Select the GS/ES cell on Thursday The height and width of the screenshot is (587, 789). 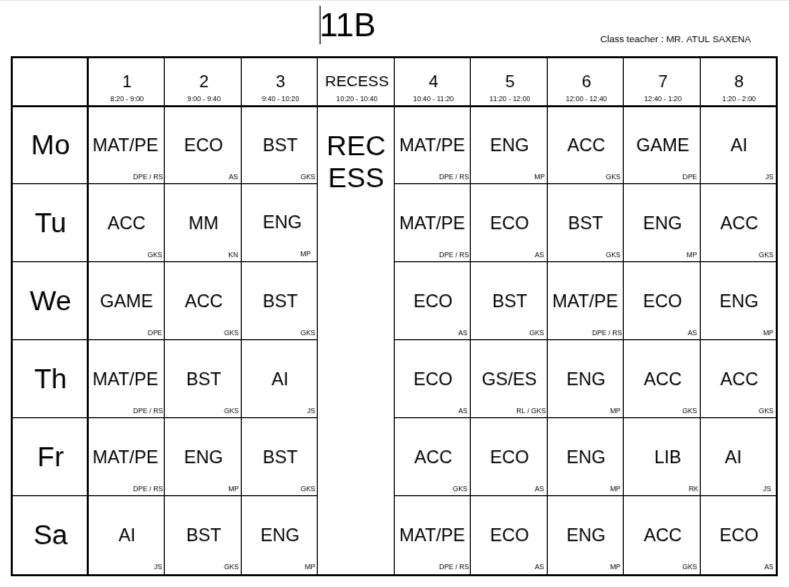(509, 379)
